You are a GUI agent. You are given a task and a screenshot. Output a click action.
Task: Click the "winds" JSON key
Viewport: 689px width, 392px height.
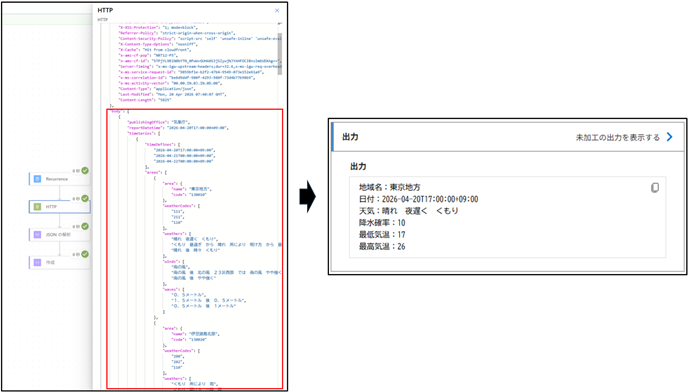pyautogui.click(x=171, y=261)
